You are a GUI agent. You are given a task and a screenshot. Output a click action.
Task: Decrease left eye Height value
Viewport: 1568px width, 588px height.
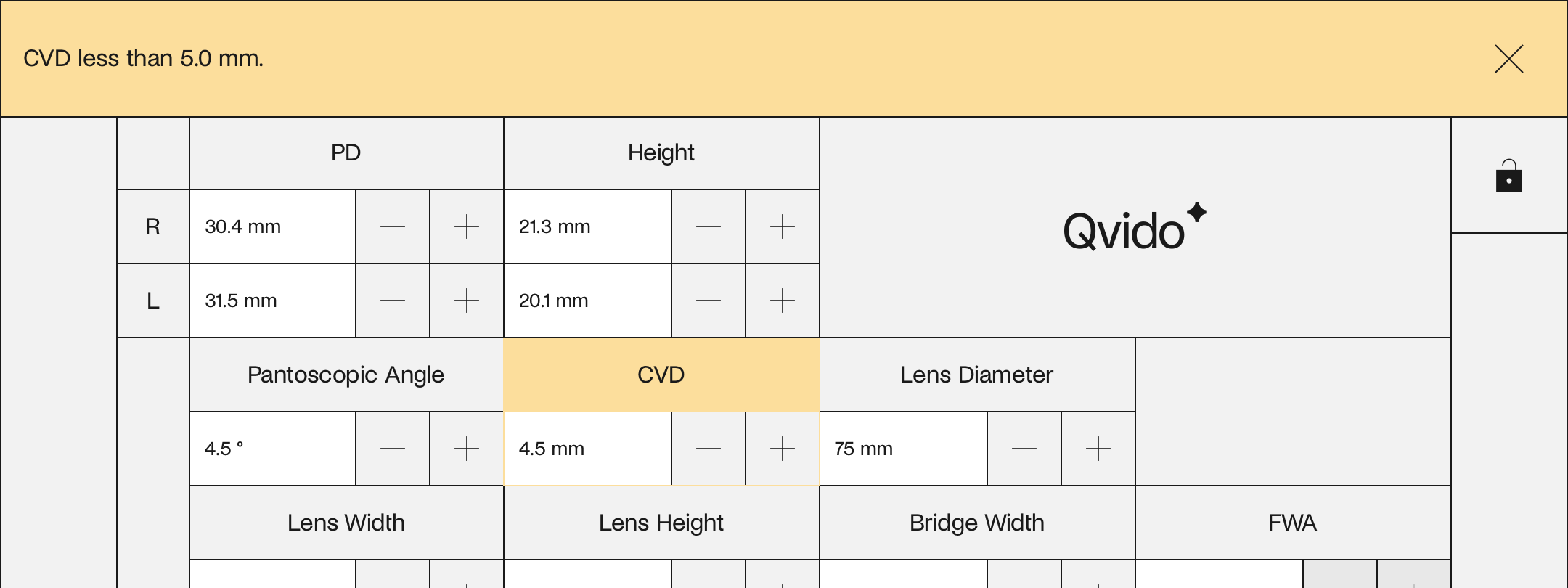click(x=709, y=301)
